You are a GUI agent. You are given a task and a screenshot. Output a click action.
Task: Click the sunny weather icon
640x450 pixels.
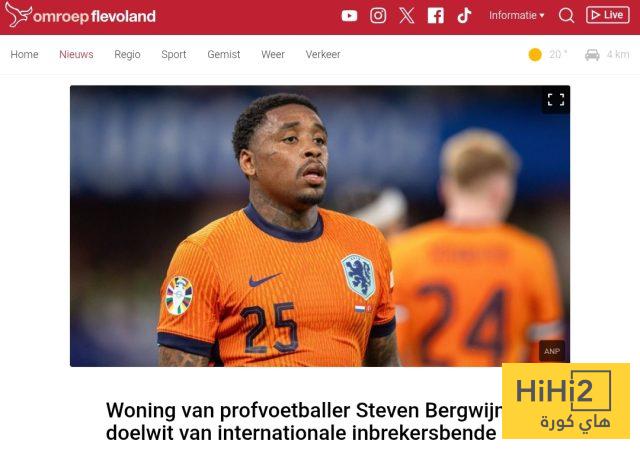click(535, 54)
